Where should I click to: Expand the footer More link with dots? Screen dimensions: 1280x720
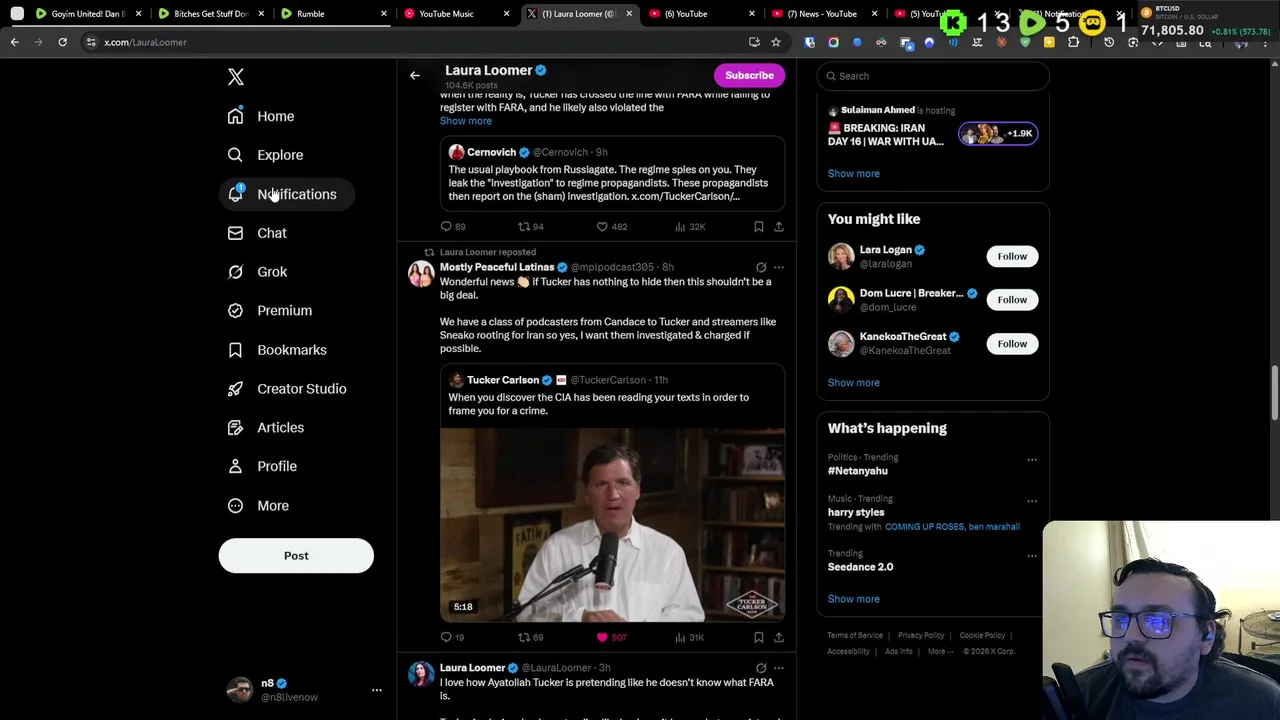click(x=941, y=651)
